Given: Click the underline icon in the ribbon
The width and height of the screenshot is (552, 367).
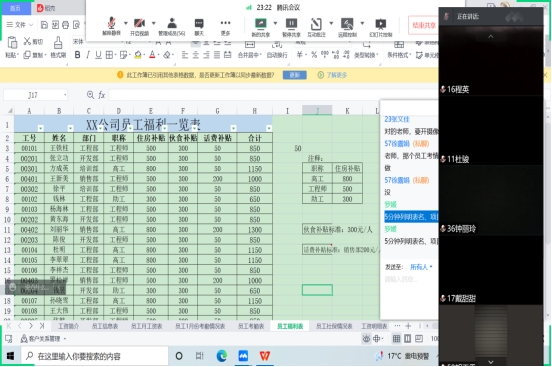Looking at the screenshot, I should [98, 55].
